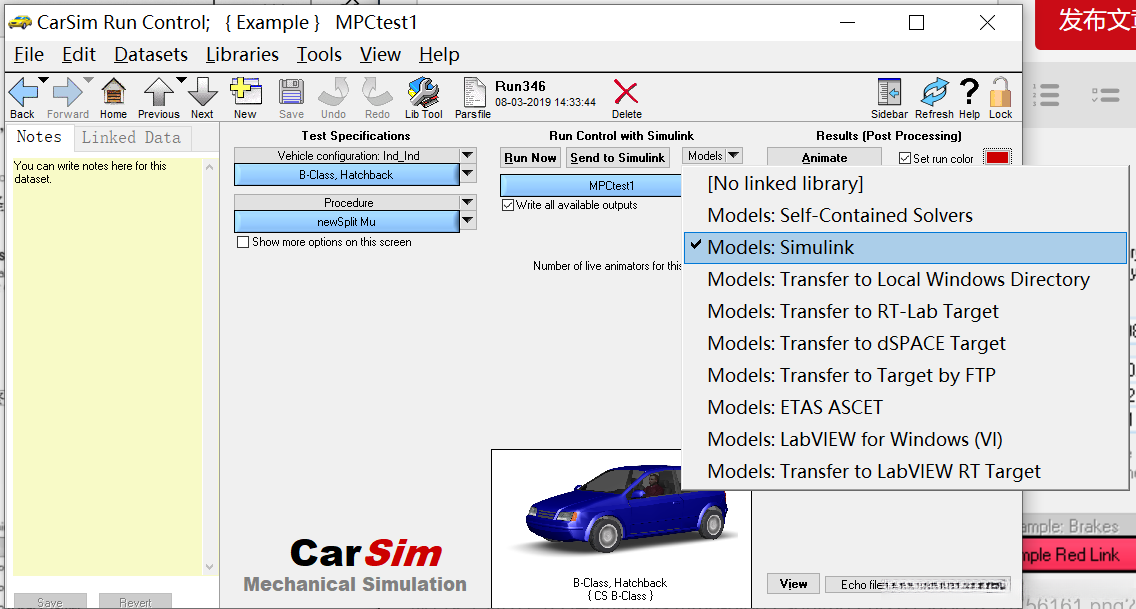Viewport: 1136px width, 609px height.
Task: Click the Run Now button
Action: tap(530, 158)
